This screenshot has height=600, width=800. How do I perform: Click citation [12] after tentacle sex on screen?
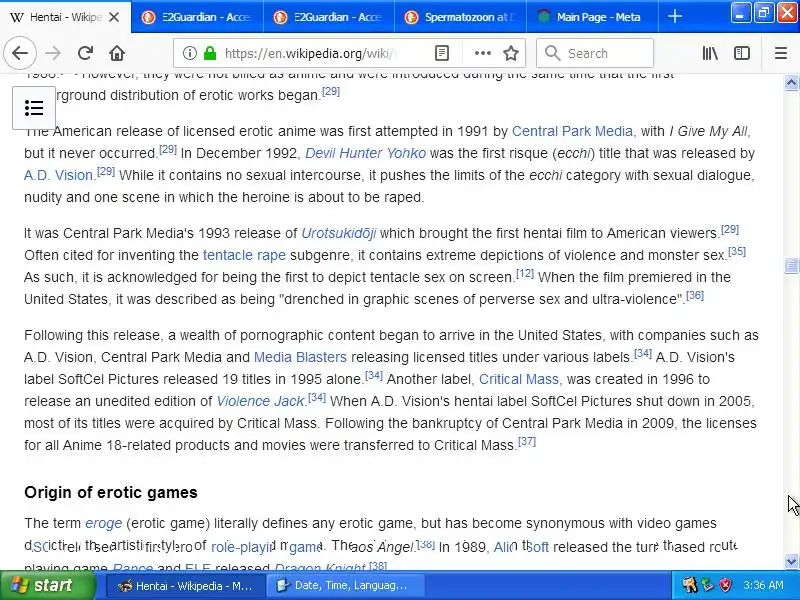click(x=525, y=273)
